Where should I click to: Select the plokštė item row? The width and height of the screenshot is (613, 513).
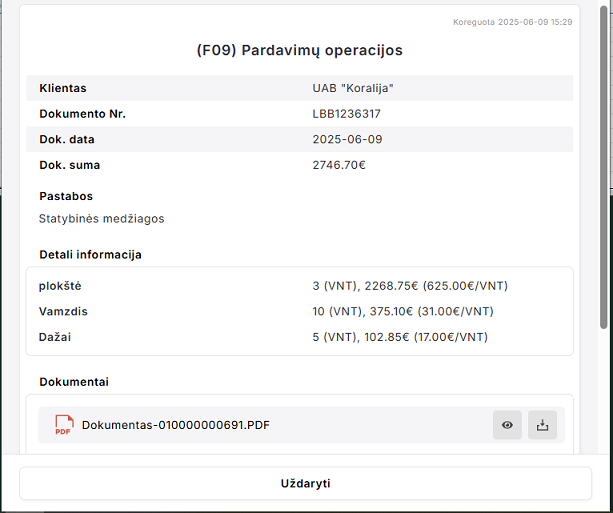click(x=300, y=286)
